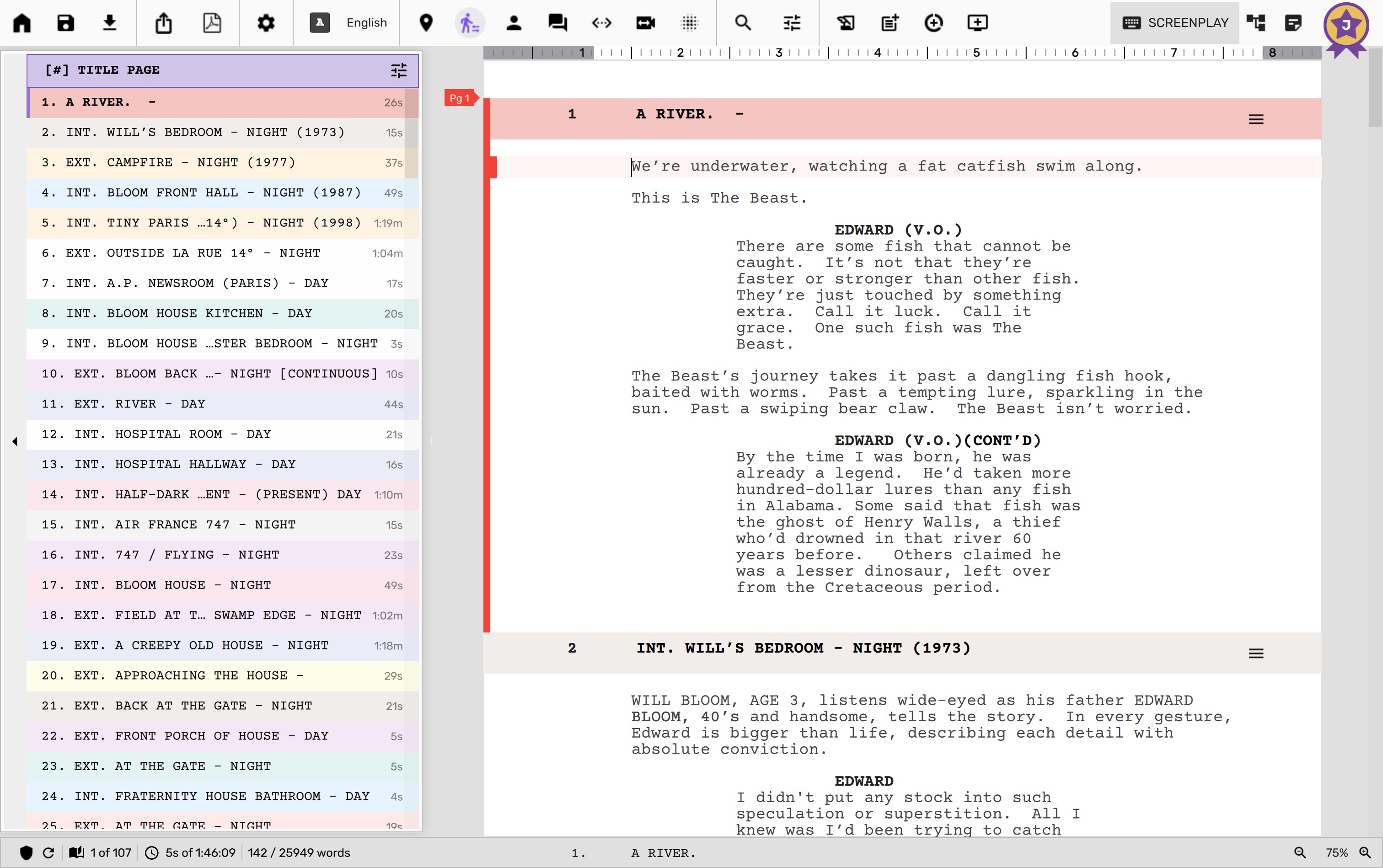Screen dimensions: 1383x868
Task: Toggle the character person icon
Action: (x=514, y=23)
